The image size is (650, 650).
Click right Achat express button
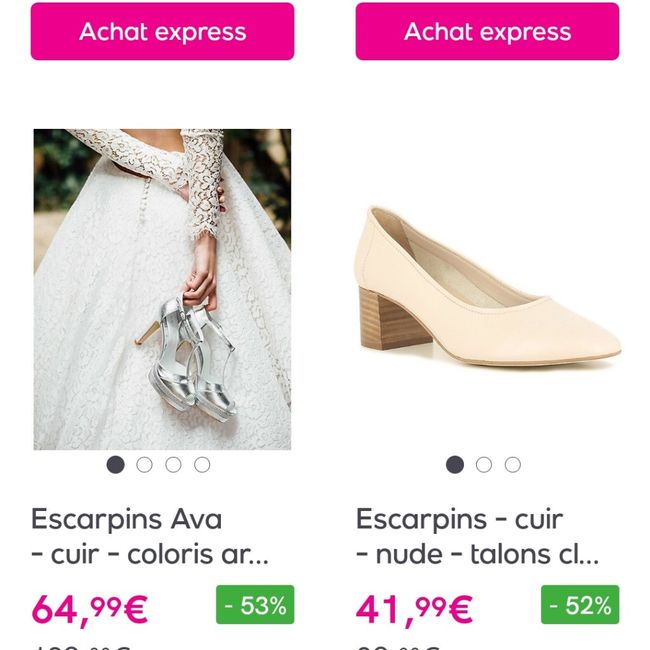[487, 32]
